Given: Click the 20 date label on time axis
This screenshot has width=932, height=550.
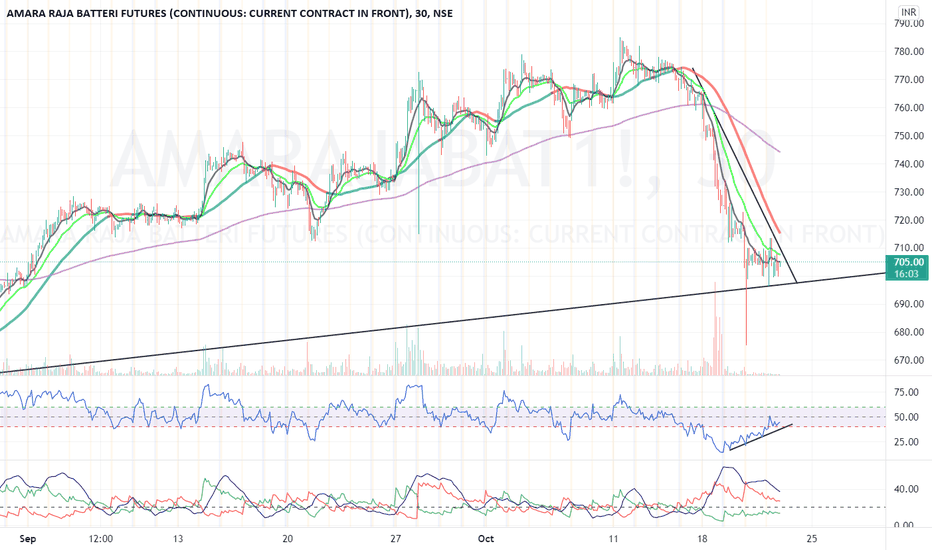Looking at the screenshot, I should click(287, 539).
